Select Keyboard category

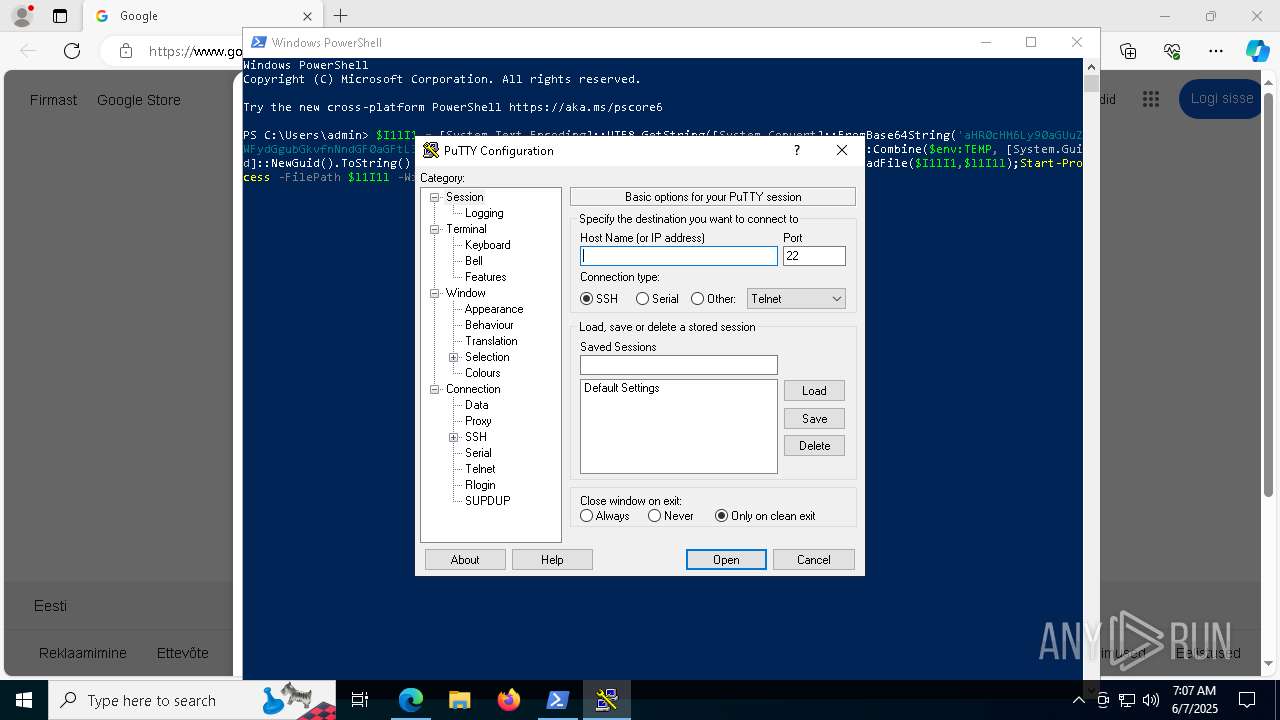[x=488, y=245]
